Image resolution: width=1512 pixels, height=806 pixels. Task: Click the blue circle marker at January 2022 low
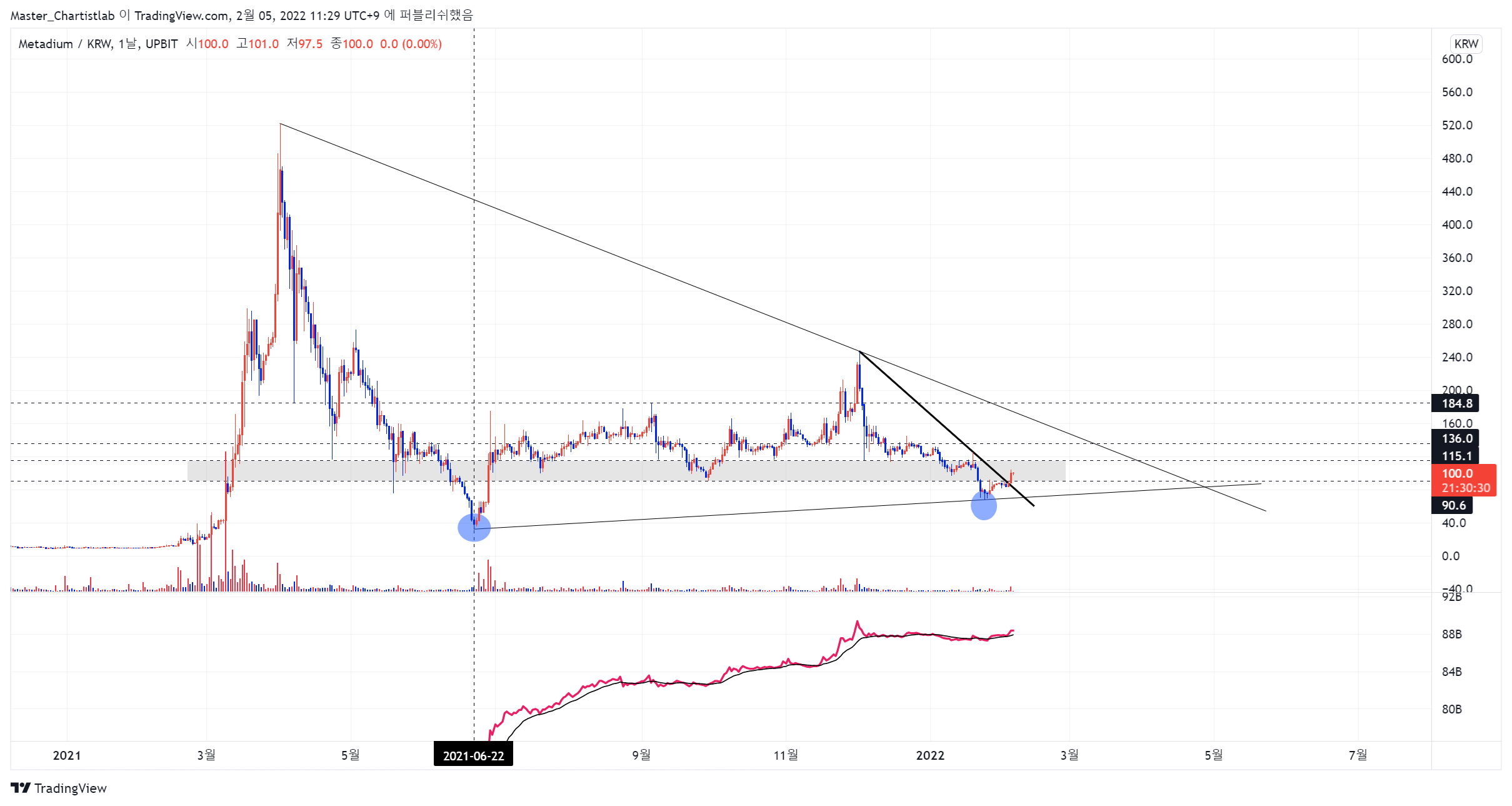click(x=984, y=505)
